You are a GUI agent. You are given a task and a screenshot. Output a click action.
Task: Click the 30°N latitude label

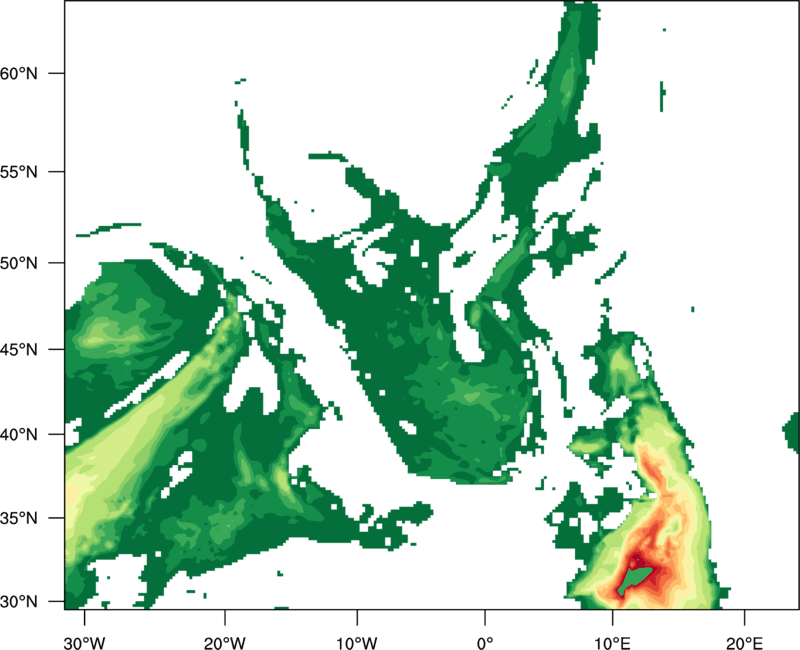coord(19,602)
